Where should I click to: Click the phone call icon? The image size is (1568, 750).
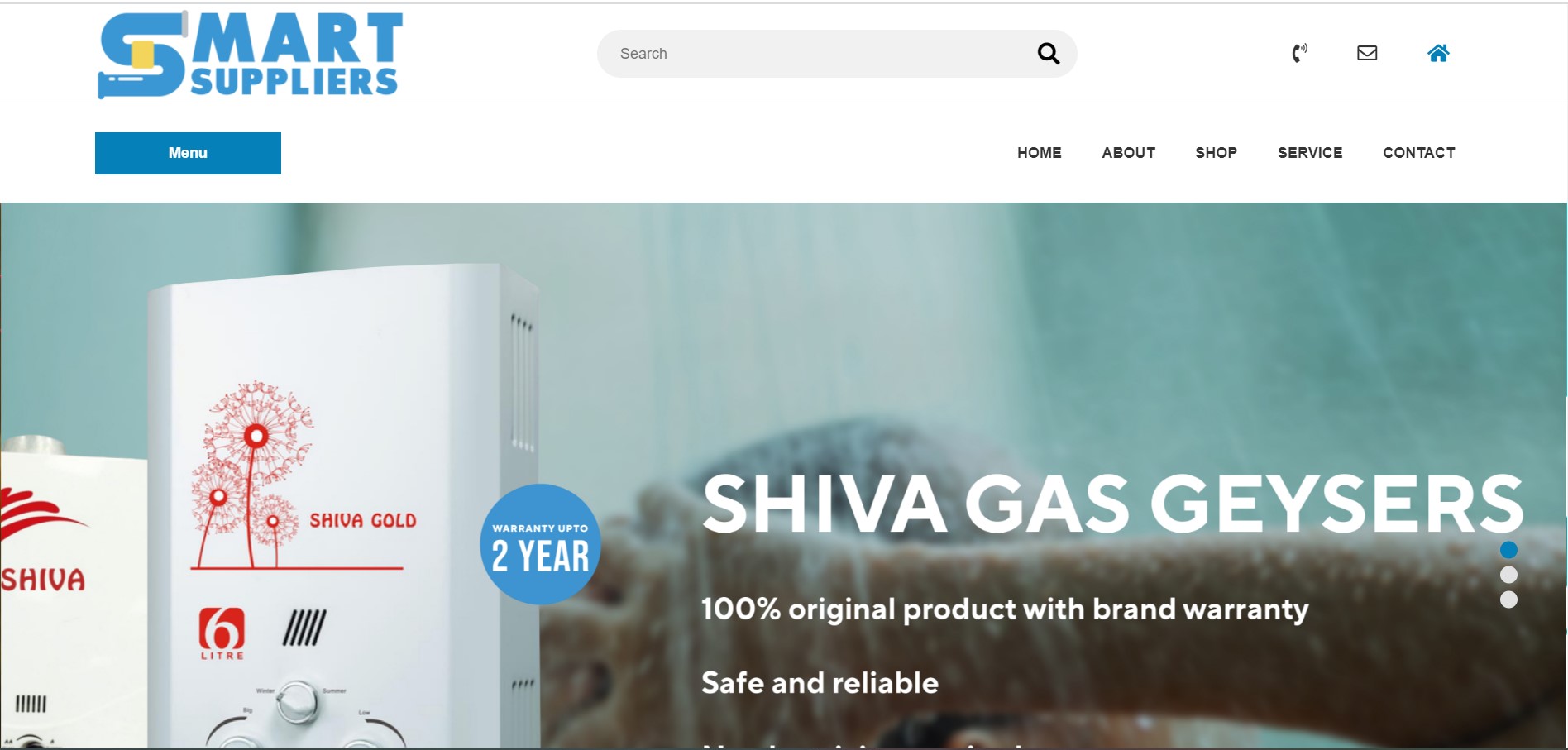pos(1300,53)
